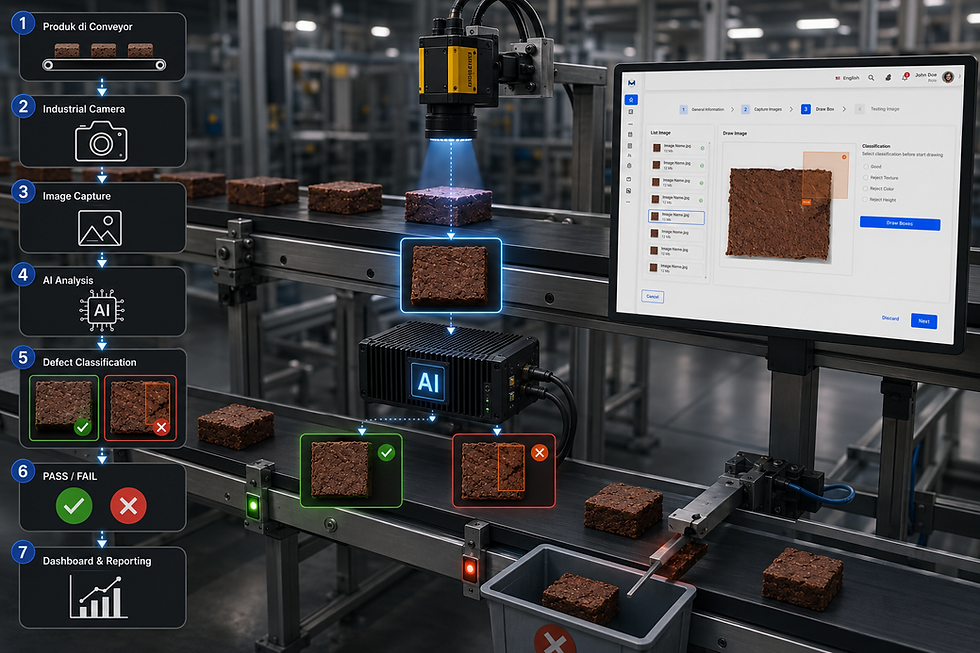Click the M logo on the monitor
980x653 pixels.
(x=631, y=82)
